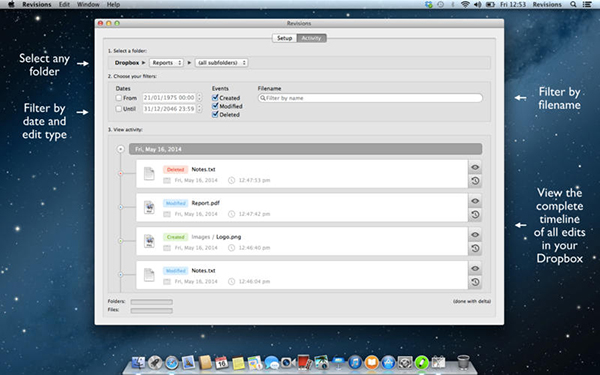Open Calendar icon in dock
600x375 pixels.
click(222, 362)
